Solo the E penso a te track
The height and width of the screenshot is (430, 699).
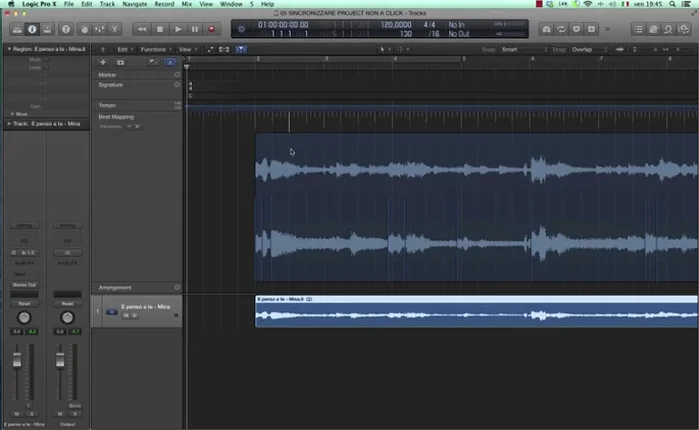point(135,315)
